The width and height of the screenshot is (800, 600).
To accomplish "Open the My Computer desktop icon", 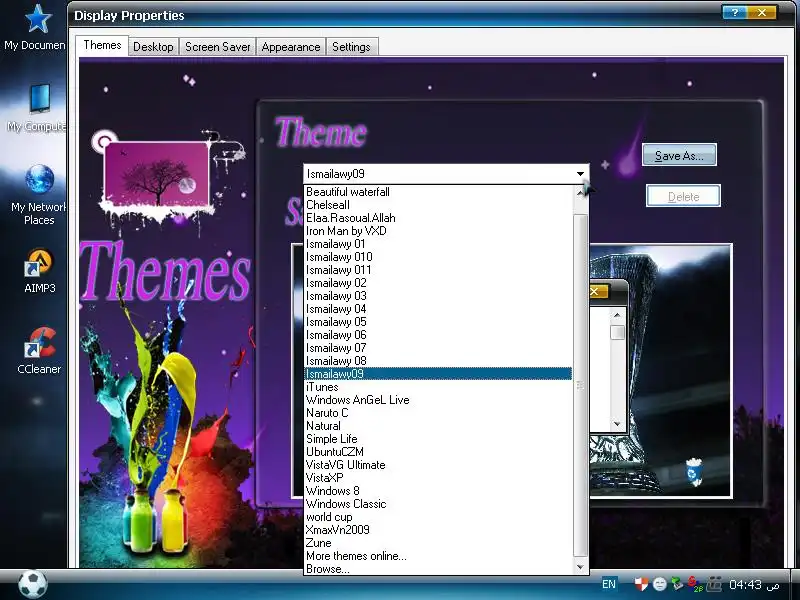I will (37, 106).
